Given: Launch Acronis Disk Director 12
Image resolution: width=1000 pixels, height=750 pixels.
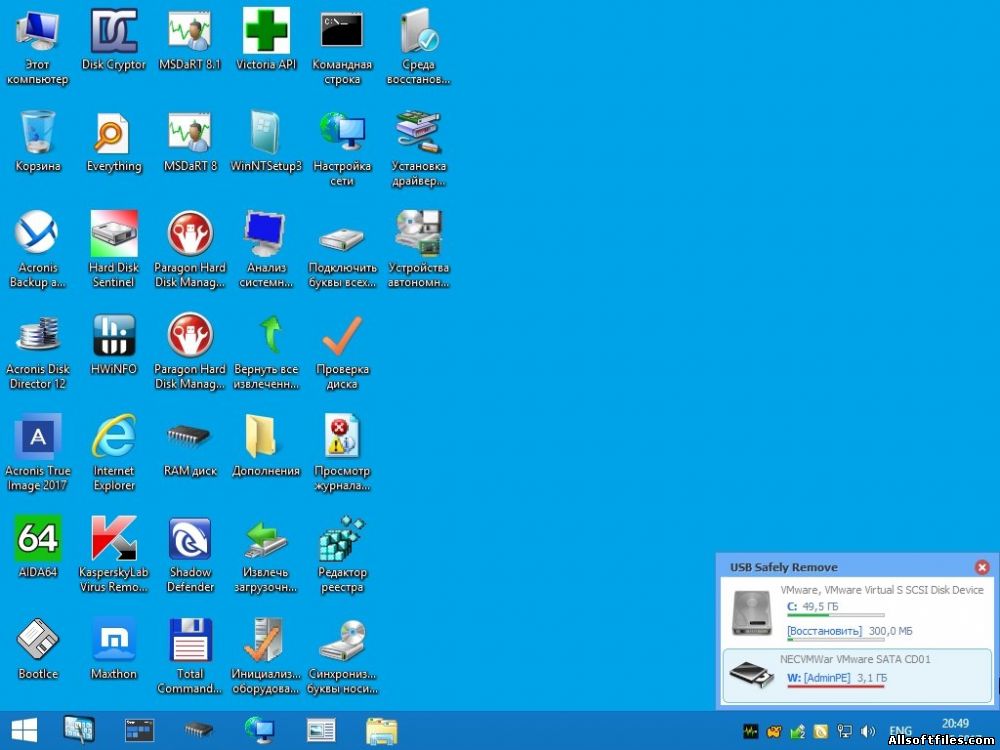Looking at the screenshot, I should pyautogui.click(x=38, y=351).
